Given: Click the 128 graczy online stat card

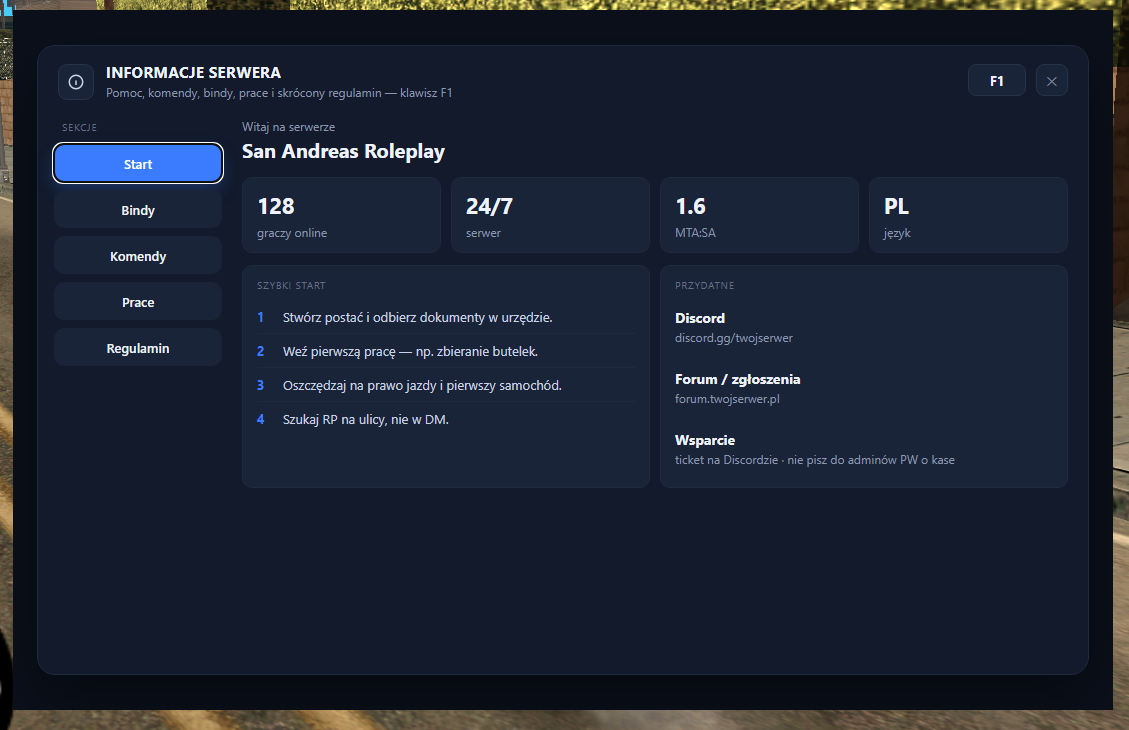Looking at the screenshot, I should (x=341, y=215).
